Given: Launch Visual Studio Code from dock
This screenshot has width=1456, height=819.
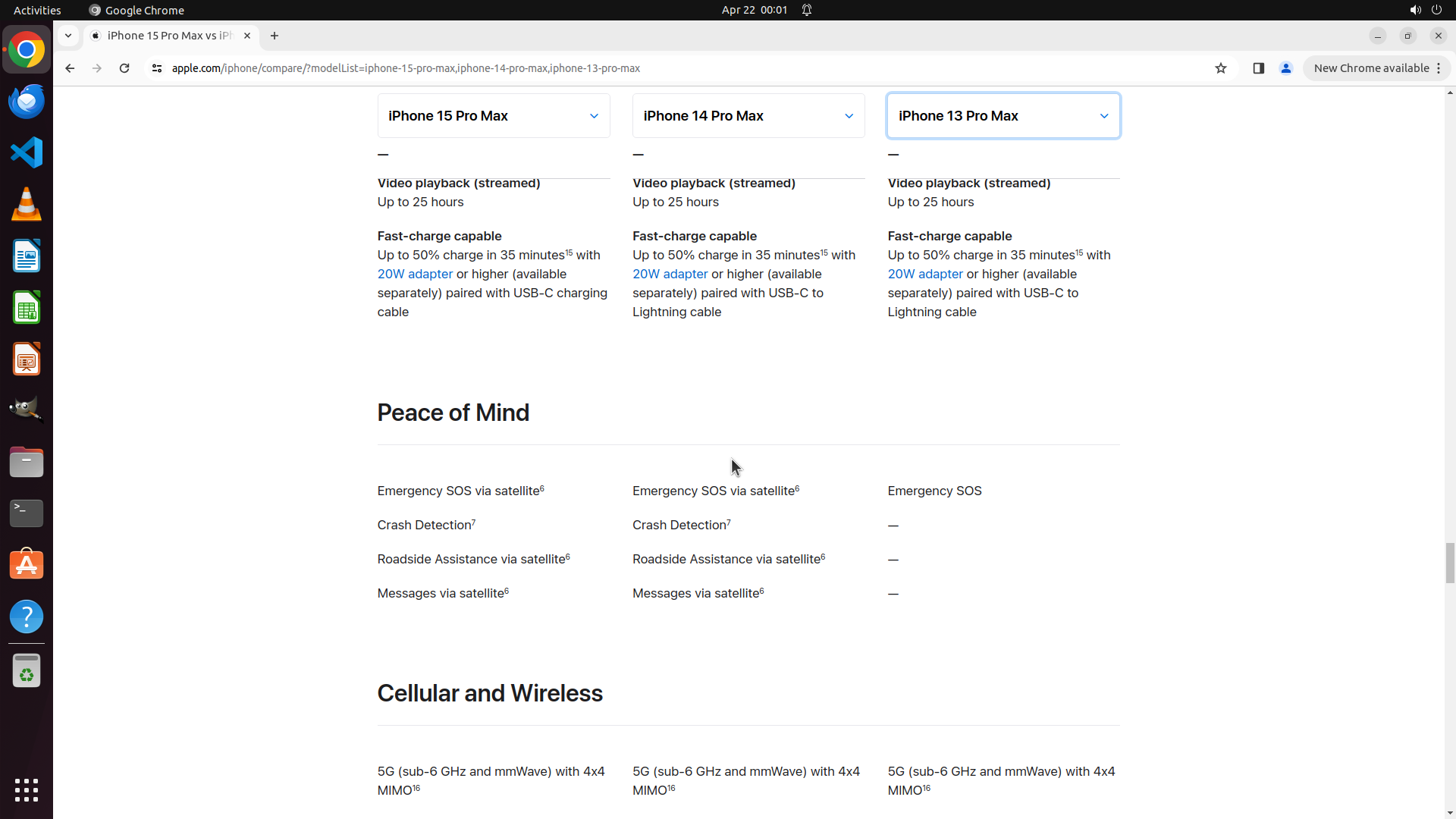Looking at the screenshot, I should point(27,152).
